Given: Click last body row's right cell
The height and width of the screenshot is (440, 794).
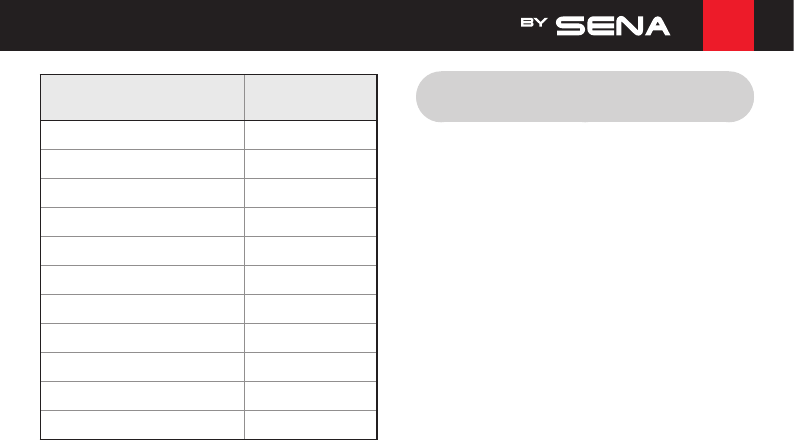Looking at the screenshot, I should click(x=310, y=425).
